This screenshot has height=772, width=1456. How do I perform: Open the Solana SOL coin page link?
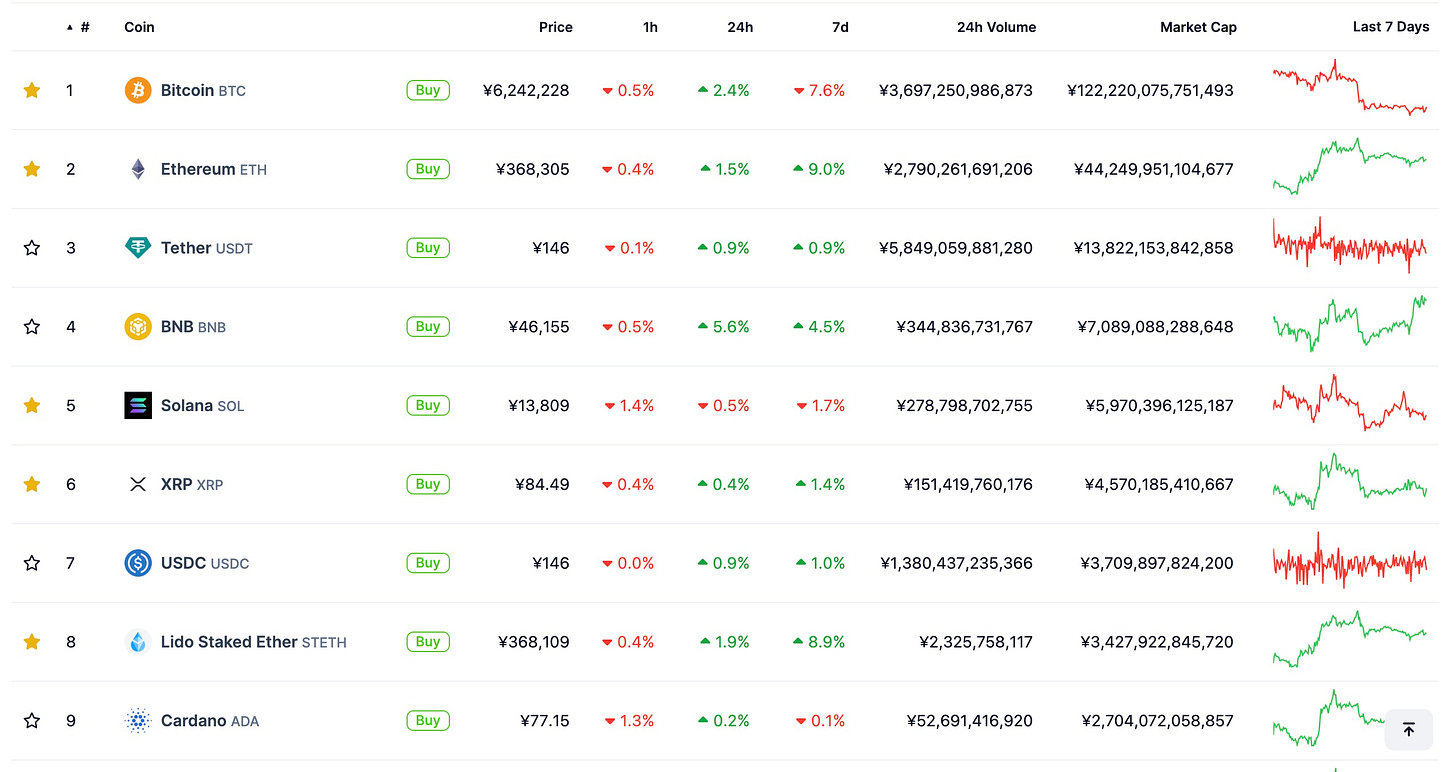tap(203, 405)
